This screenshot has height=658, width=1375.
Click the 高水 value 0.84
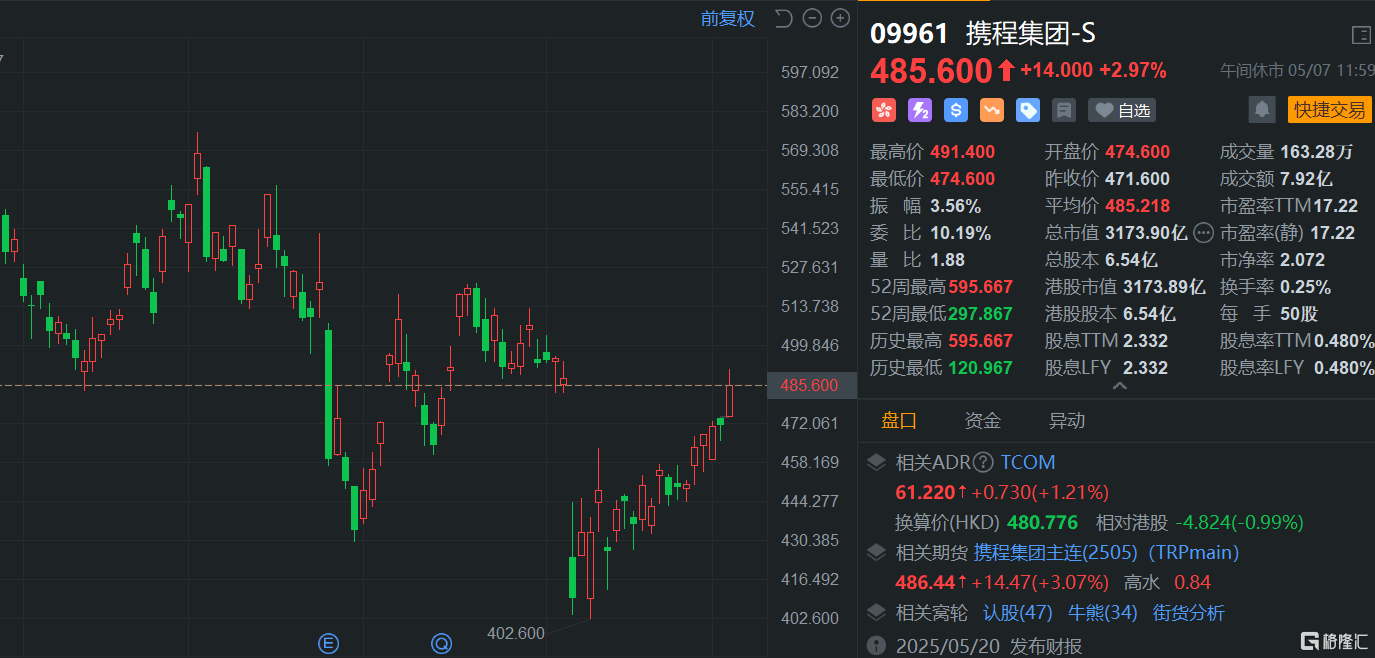(x=1192, y=582)
